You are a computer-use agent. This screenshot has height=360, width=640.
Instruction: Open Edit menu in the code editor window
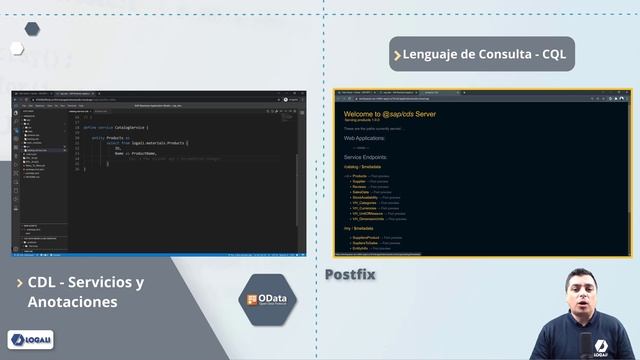31,106
